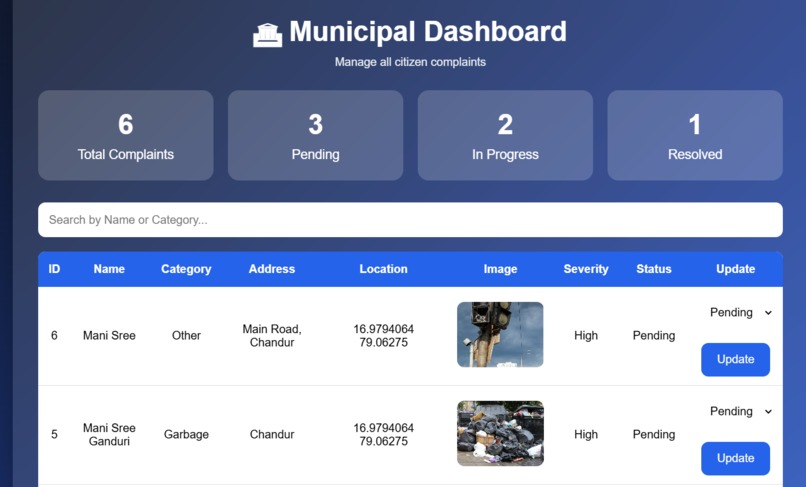Click the ID cell '6'
This screenshot has width=806, height=487.
54,335
